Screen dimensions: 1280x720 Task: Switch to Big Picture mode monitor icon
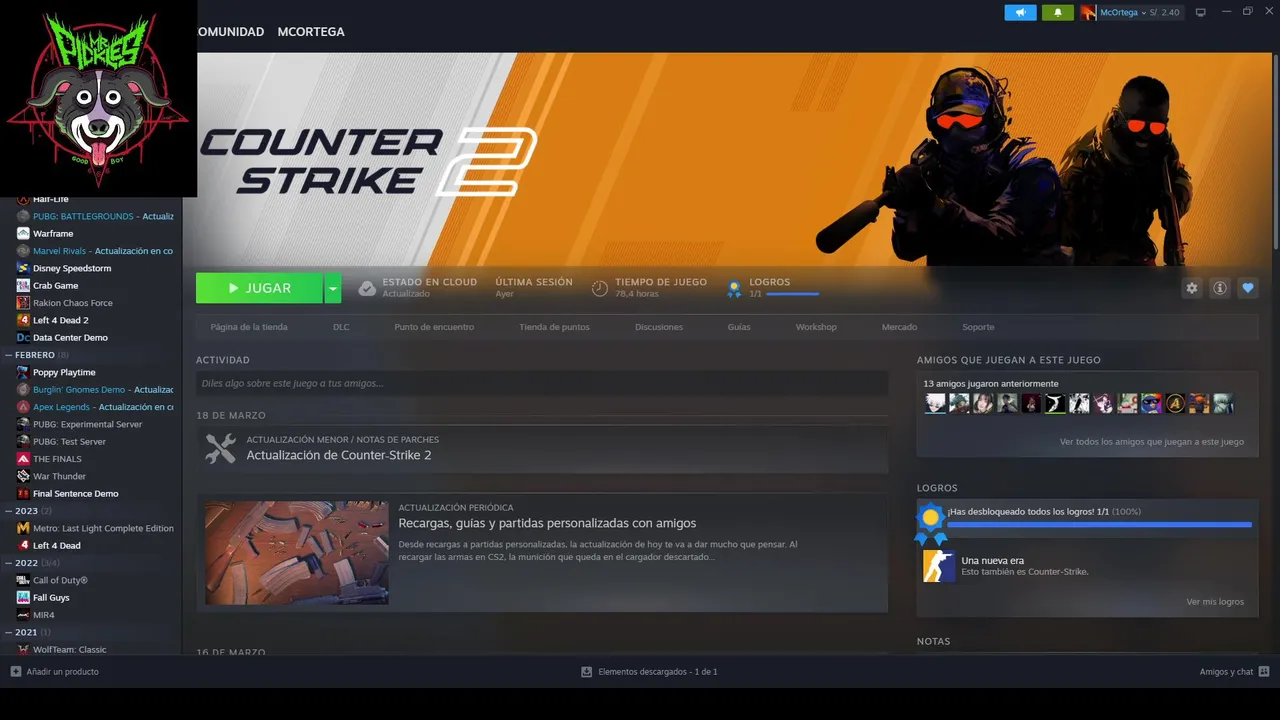point(1201,12)
